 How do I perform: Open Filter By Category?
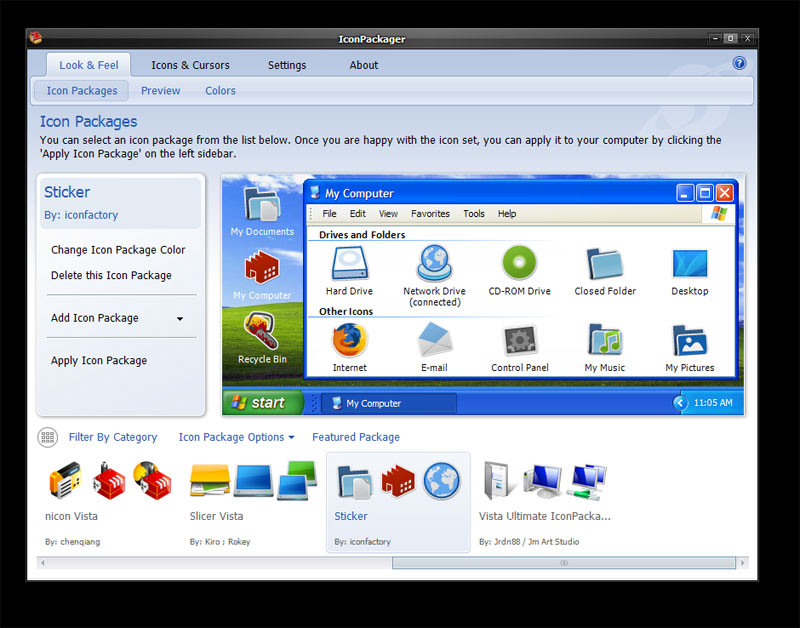click(x=113, y=437)
